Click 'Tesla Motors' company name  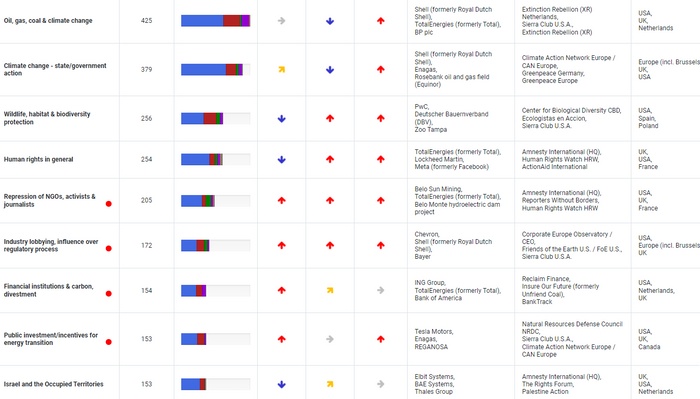434,331
